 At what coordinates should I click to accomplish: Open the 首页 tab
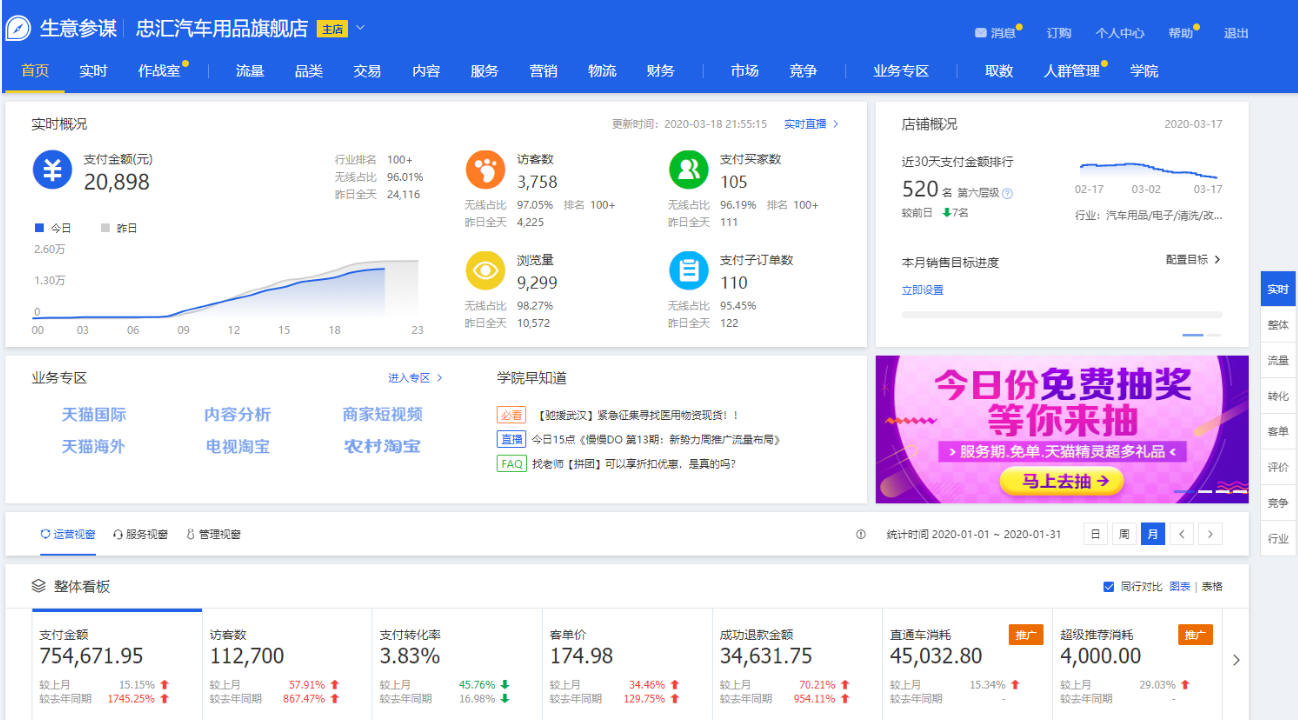[x=35, y=71]
